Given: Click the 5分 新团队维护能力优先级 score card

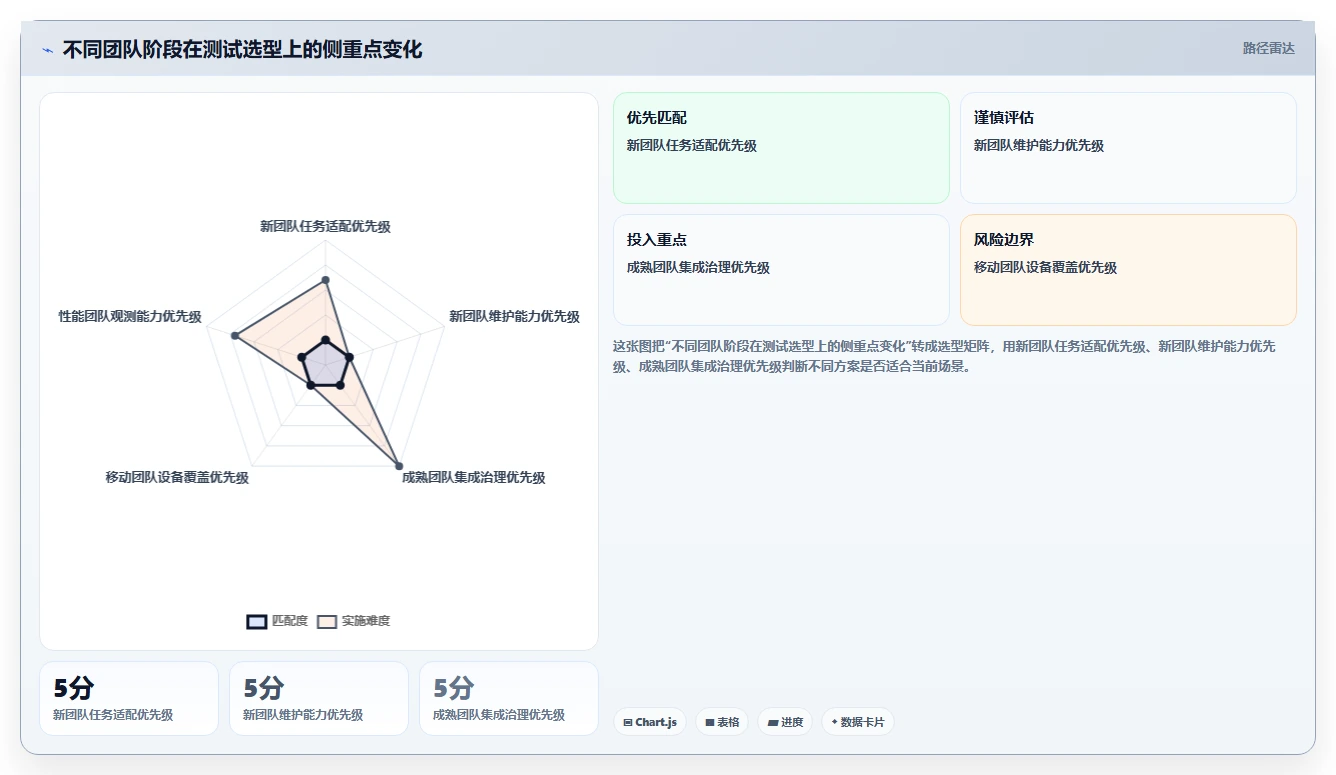Looking at the screenshot, I should tap(319, 698).
